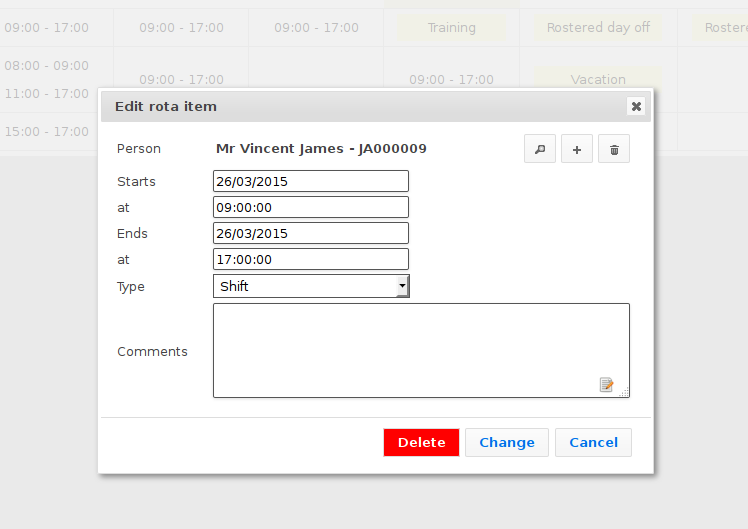Image resolution: width=748 pixels, height=529 pixels.
Task: Close the Edit rota item dialog
Action: (x=635, y=106)
